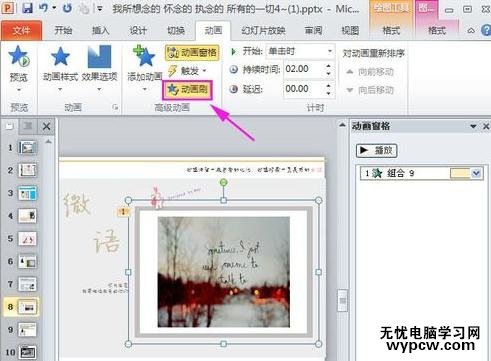Open animation pane options dropdown arrow
This screenshot has height=361, width=491.
(x=473, y=126)
